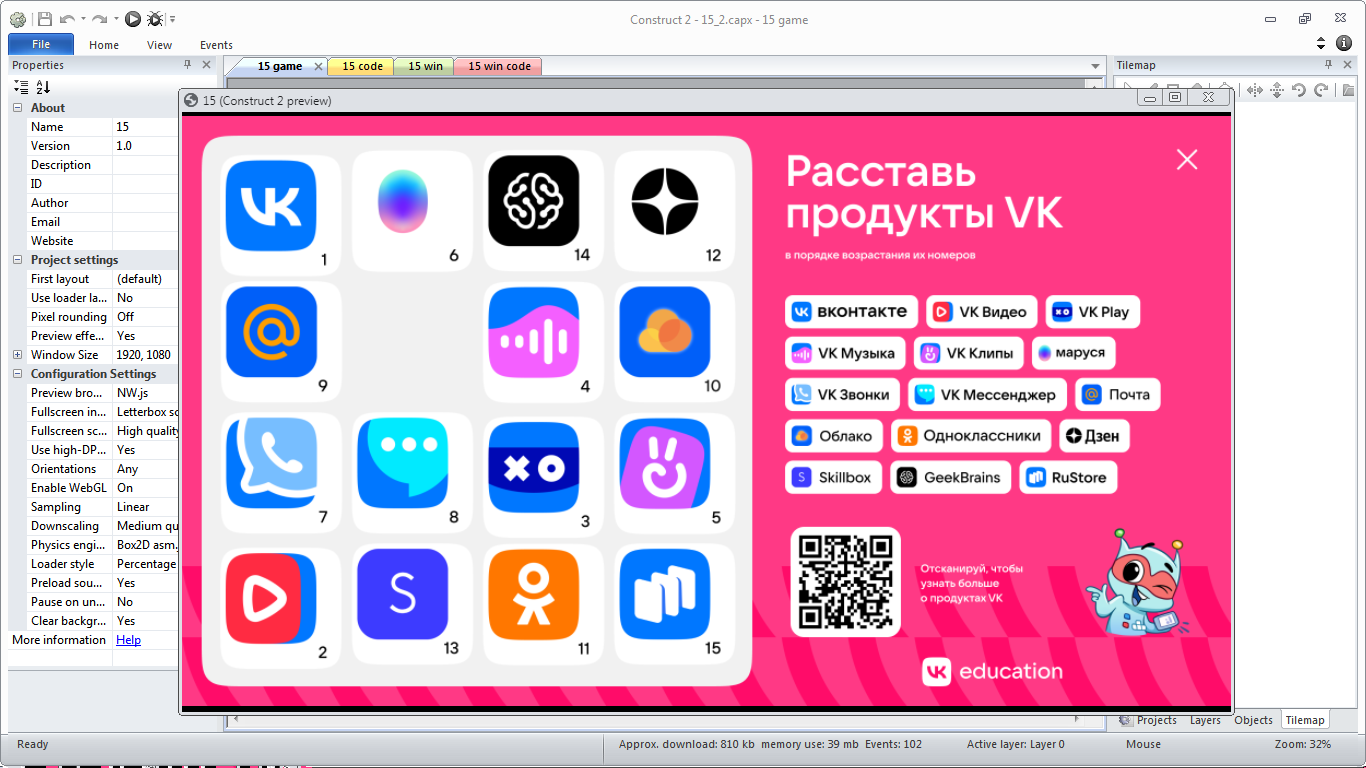
Task: Click the Name property value field
Action: (145, 127)
